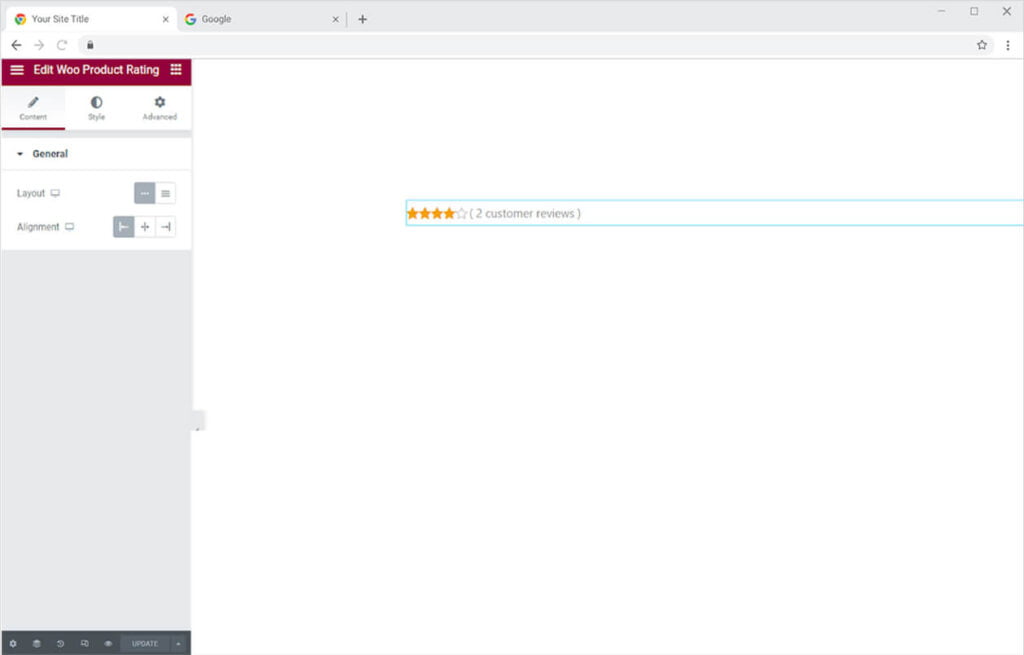The height and width of the screenshot is (655, 1024).
Task: Switch to the Style tab
Action: (x=96, y=108)
